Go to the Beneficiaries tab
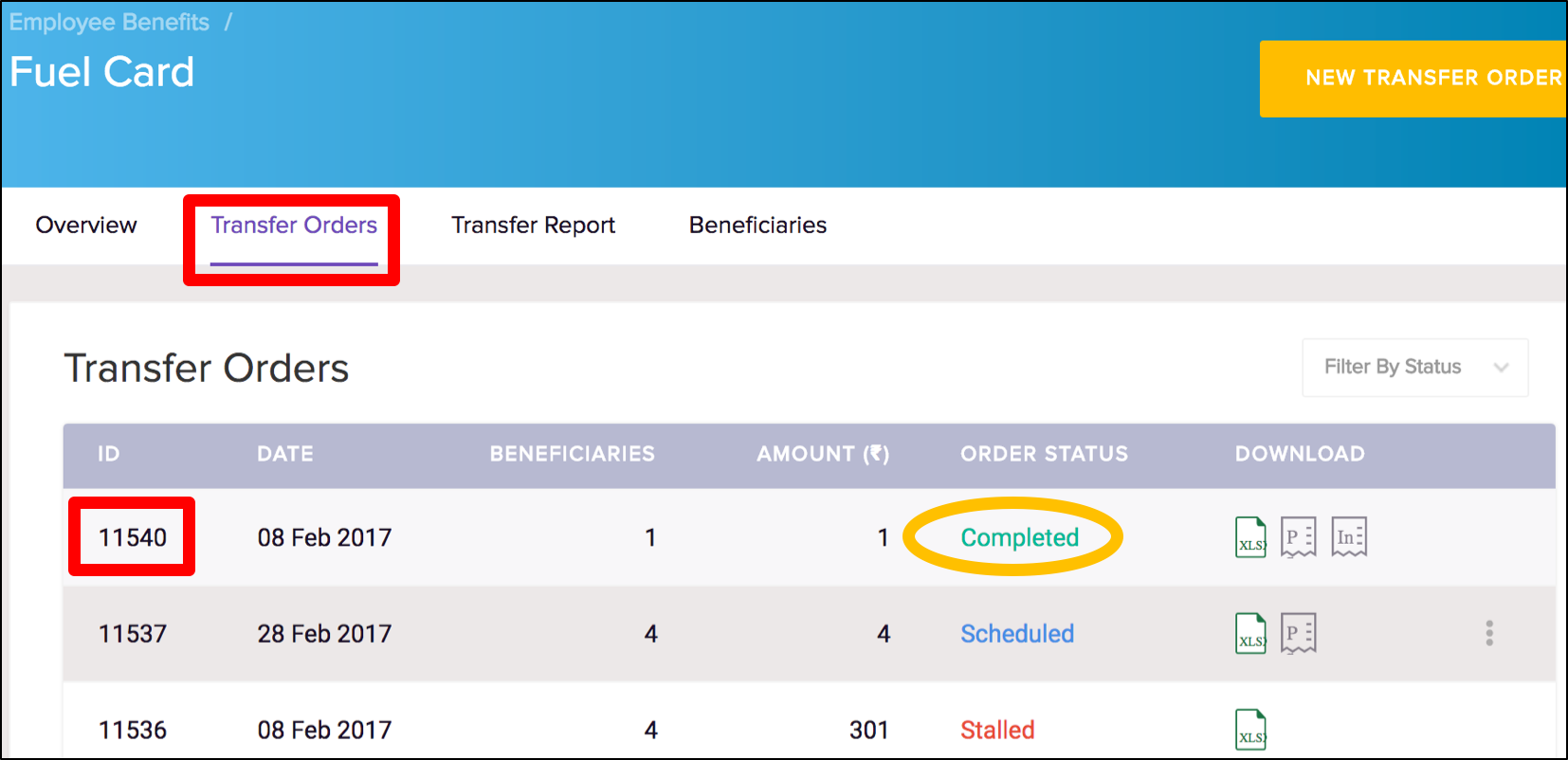1568x760 pixels. pyautogui.click(x=757, y=226)
